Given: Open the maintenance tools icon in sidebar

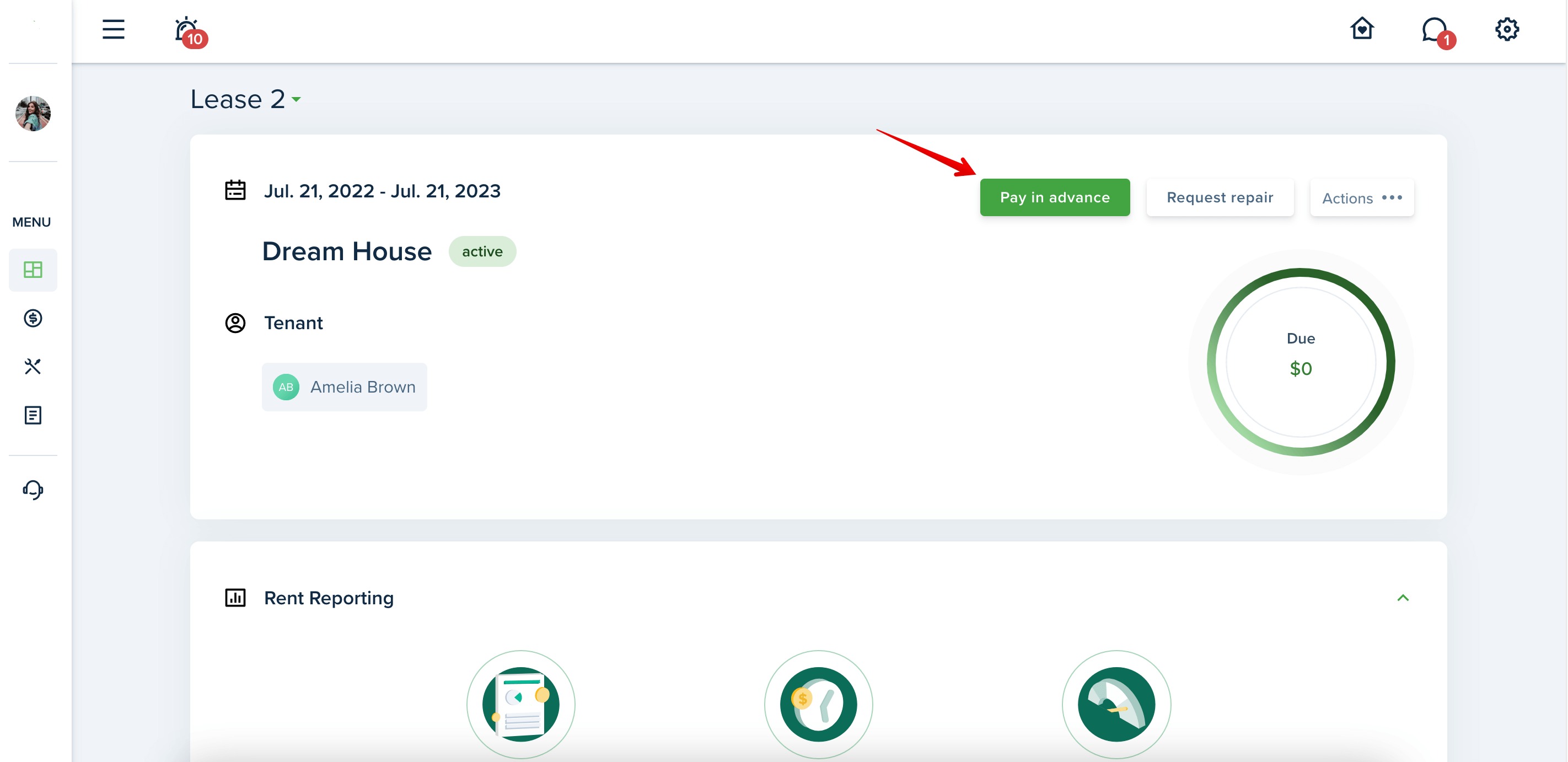Looking at the screenshot, I should (x=33, y=367).
